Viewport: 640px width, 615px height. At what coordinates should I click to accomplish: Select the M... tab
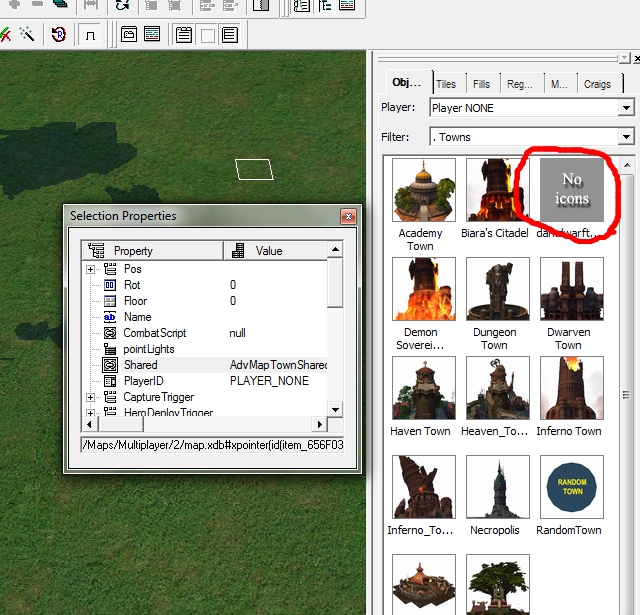559,84
